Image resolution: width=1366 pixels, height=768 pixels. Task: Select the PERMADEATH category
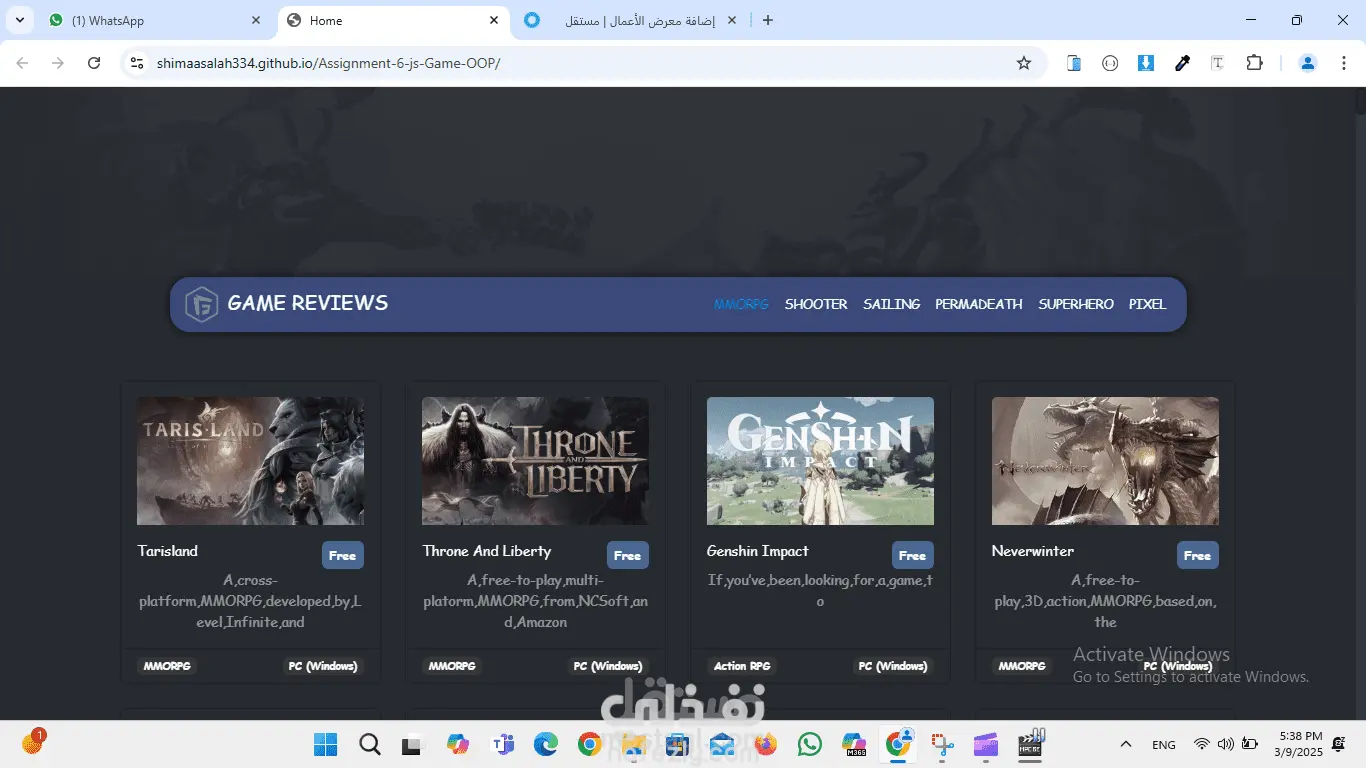click(979, 304)
